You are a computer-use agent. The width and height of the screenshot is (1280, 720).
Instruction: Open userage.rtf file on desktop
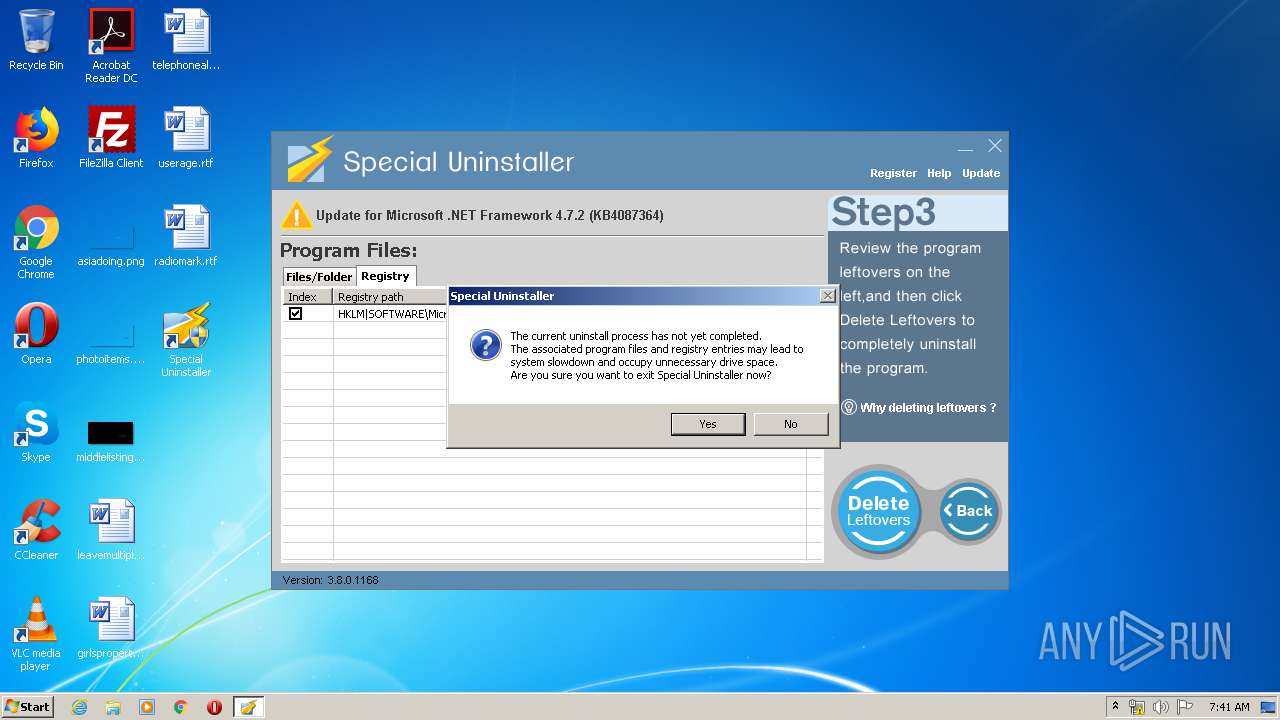click(x=186, y=139)
